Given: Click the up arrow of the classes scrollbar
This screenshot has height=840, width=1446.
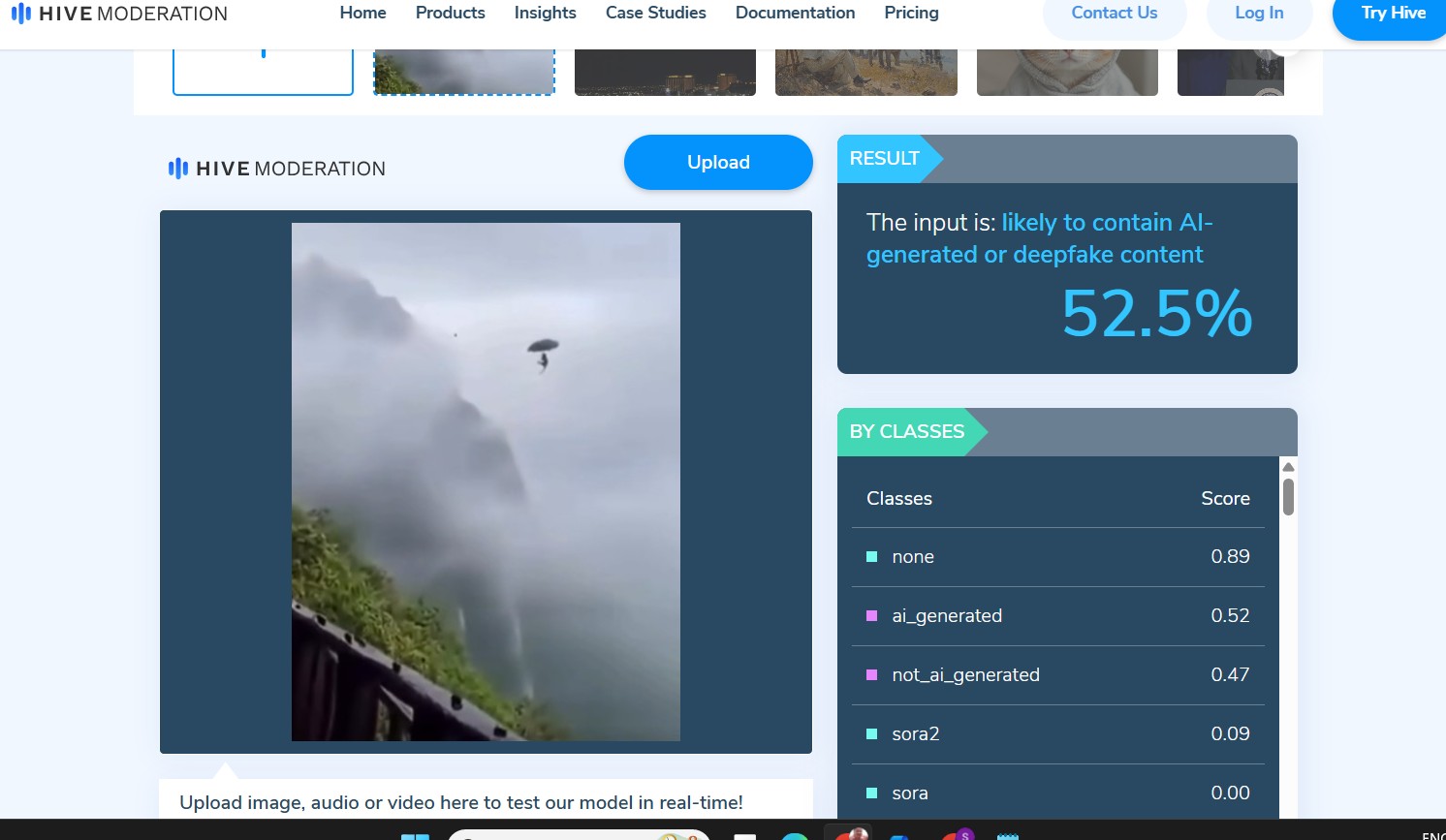Looking at the screenshot, I should 1288,467.
